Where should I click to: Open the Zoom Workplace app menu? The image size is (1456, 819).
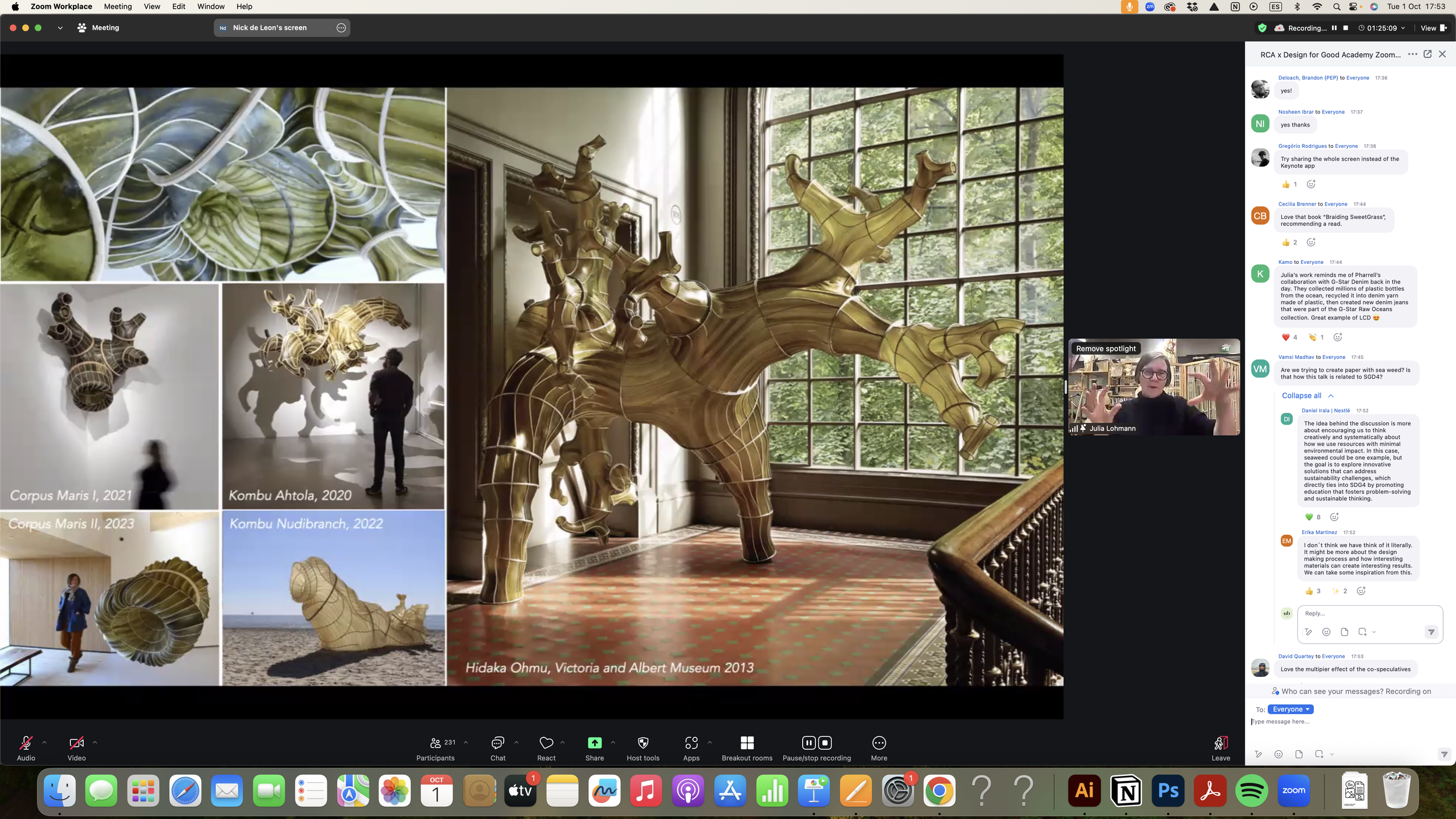[x=61, y=6]
